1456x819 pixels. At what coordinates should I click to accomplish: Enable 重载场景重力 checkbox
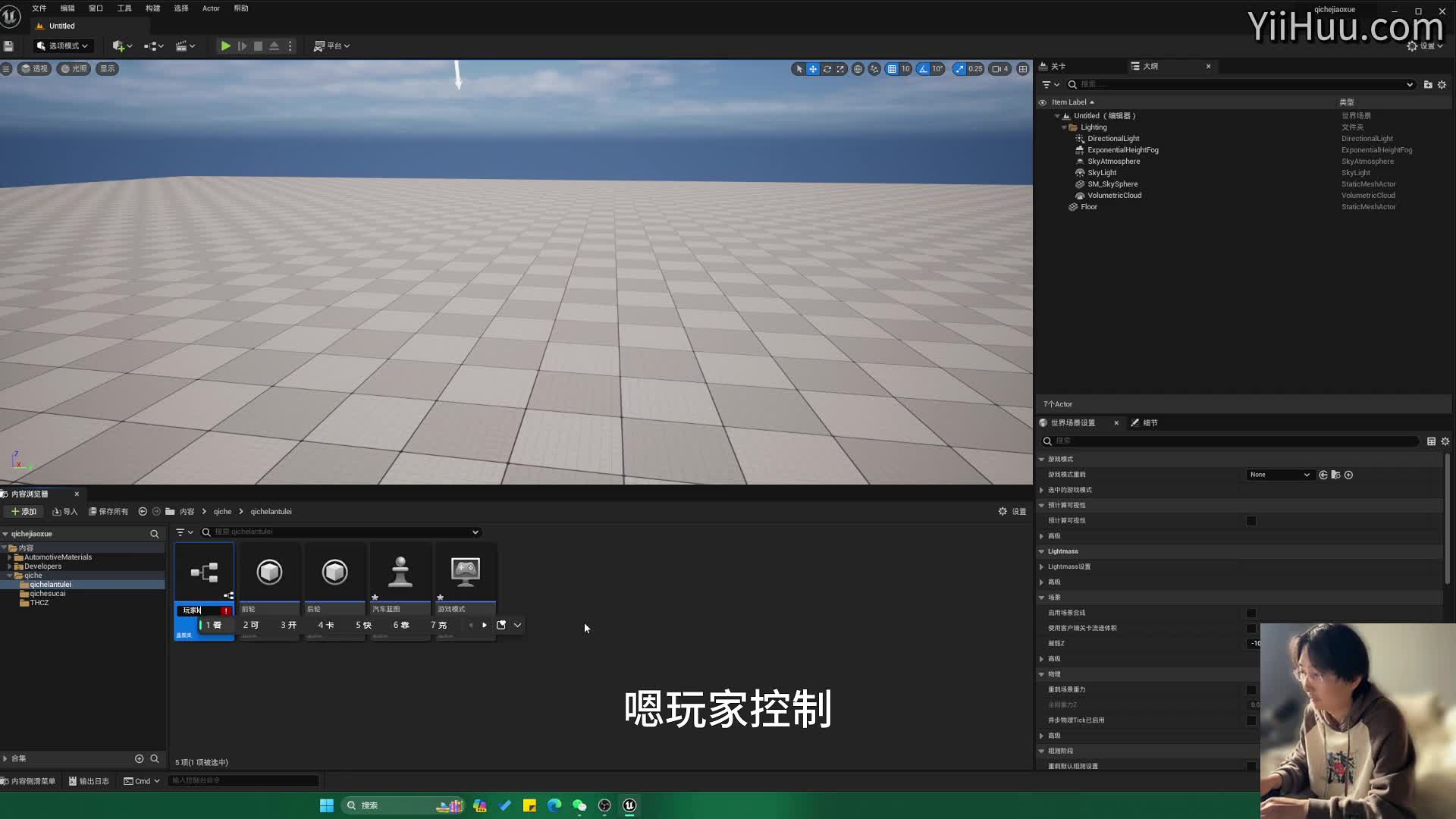1251,690
